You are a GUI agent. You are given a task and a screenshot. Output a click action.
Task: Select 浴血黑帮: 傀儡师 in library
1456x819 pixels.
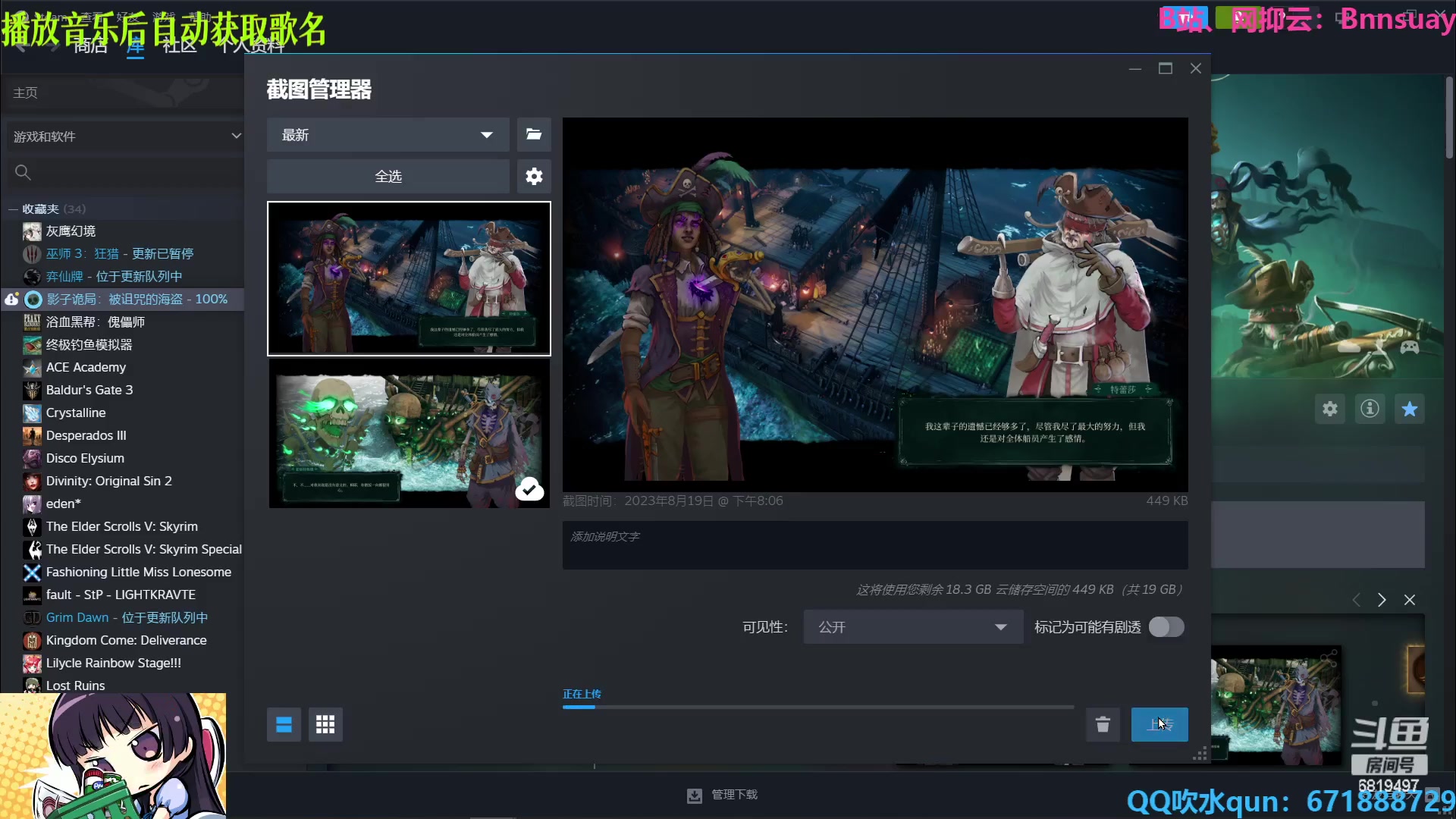95,322
